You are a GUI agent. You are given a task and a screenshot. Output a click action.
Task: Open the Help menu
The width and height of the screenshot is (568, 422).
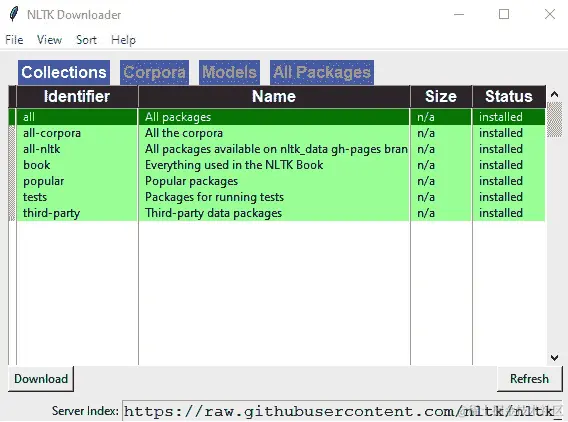[x=124, y=39]
